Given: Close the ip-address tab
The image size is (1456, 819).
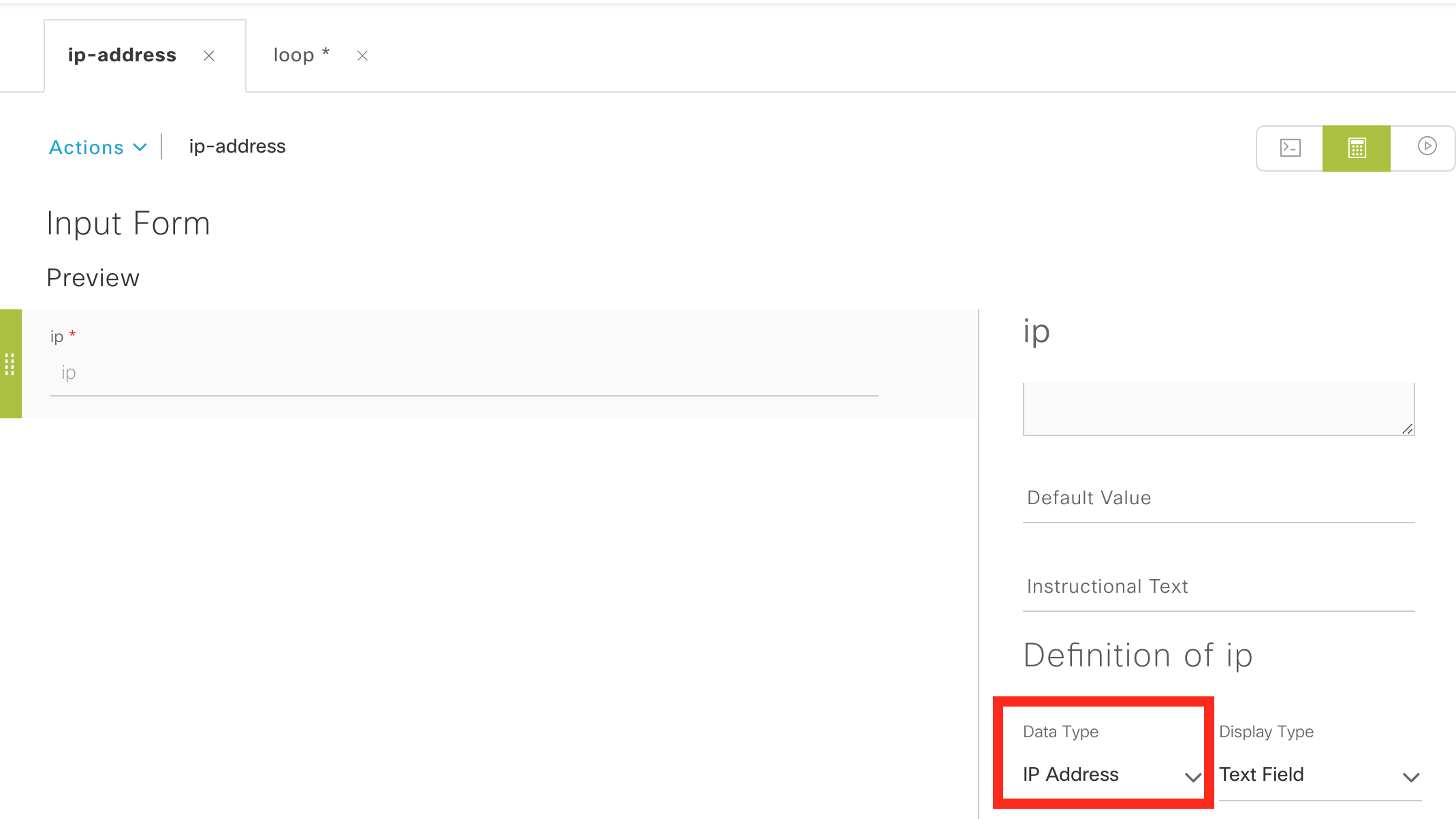Looking at the screenshot, I should (209, 56).
